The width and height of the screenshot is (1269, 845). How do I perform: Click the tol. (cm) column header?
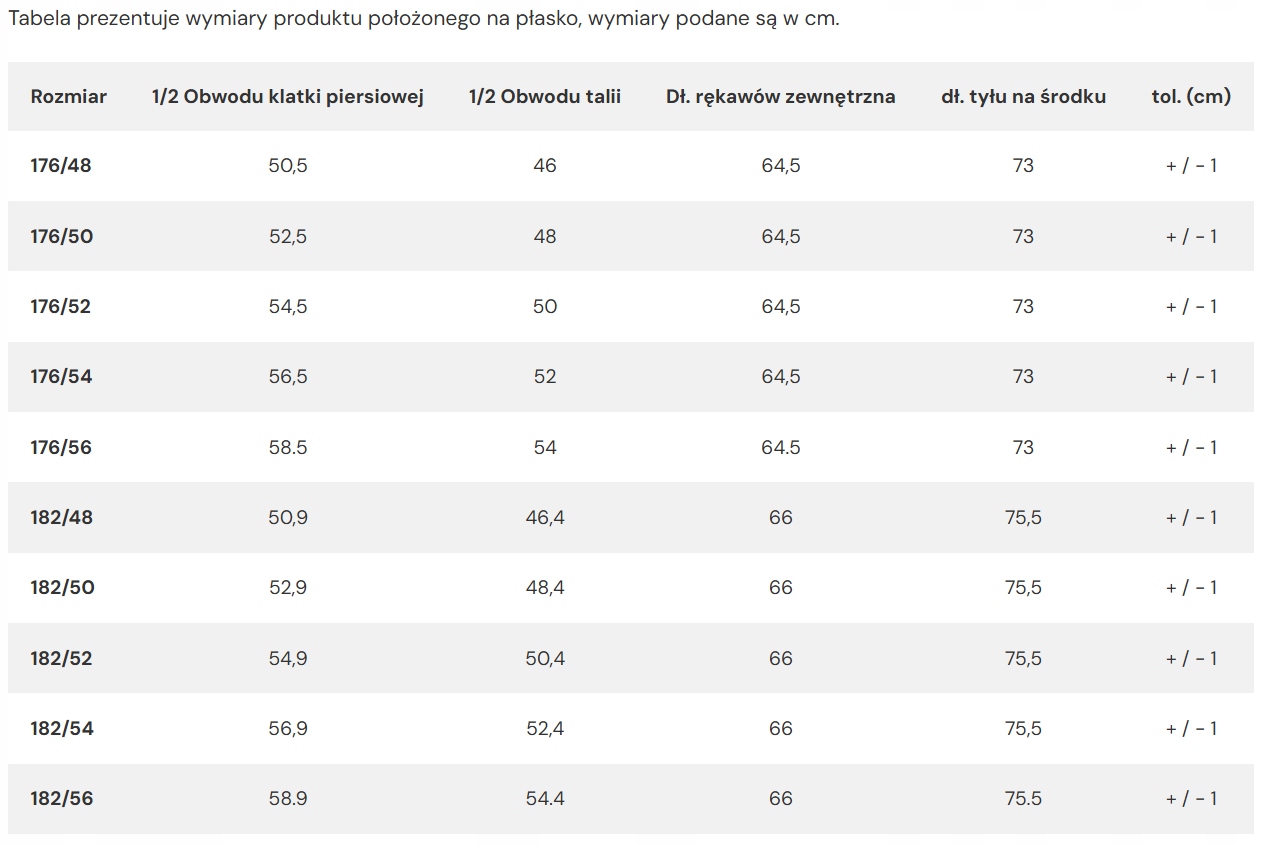click(x=1191, y=97)
